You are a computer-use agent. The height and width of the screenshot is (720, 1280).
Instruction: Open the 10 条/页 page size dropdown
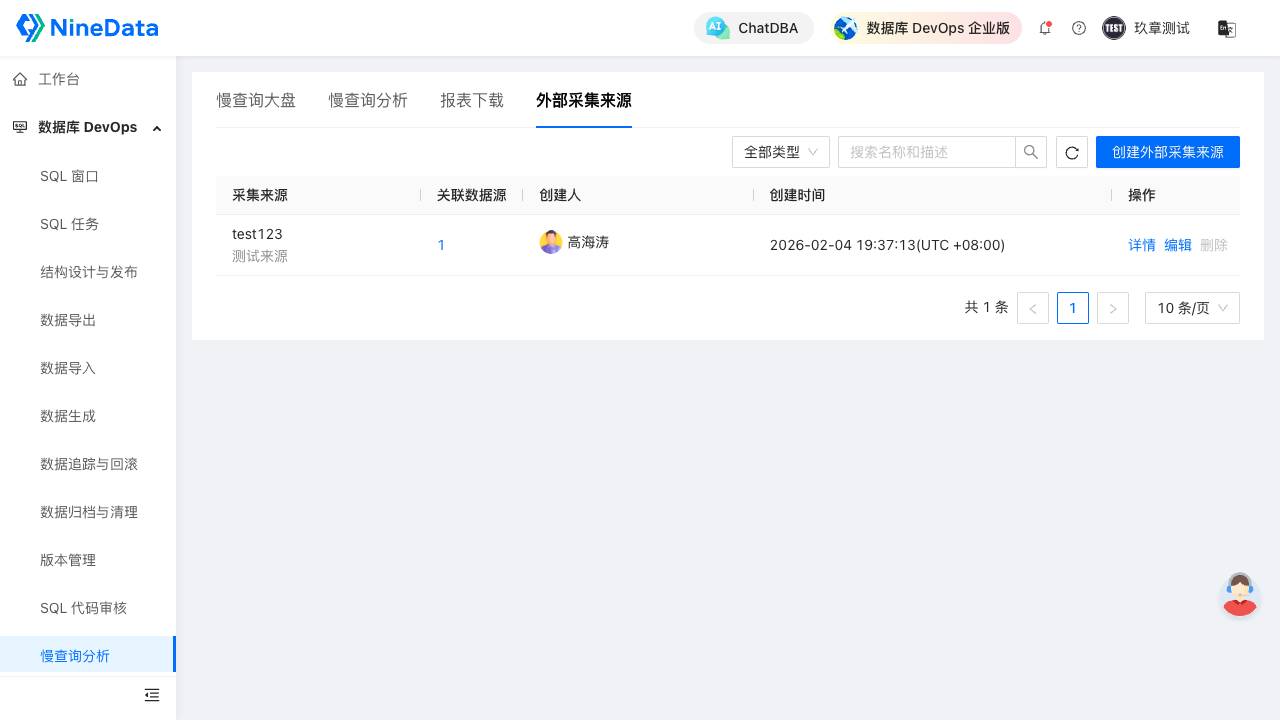pos(1192,308)
